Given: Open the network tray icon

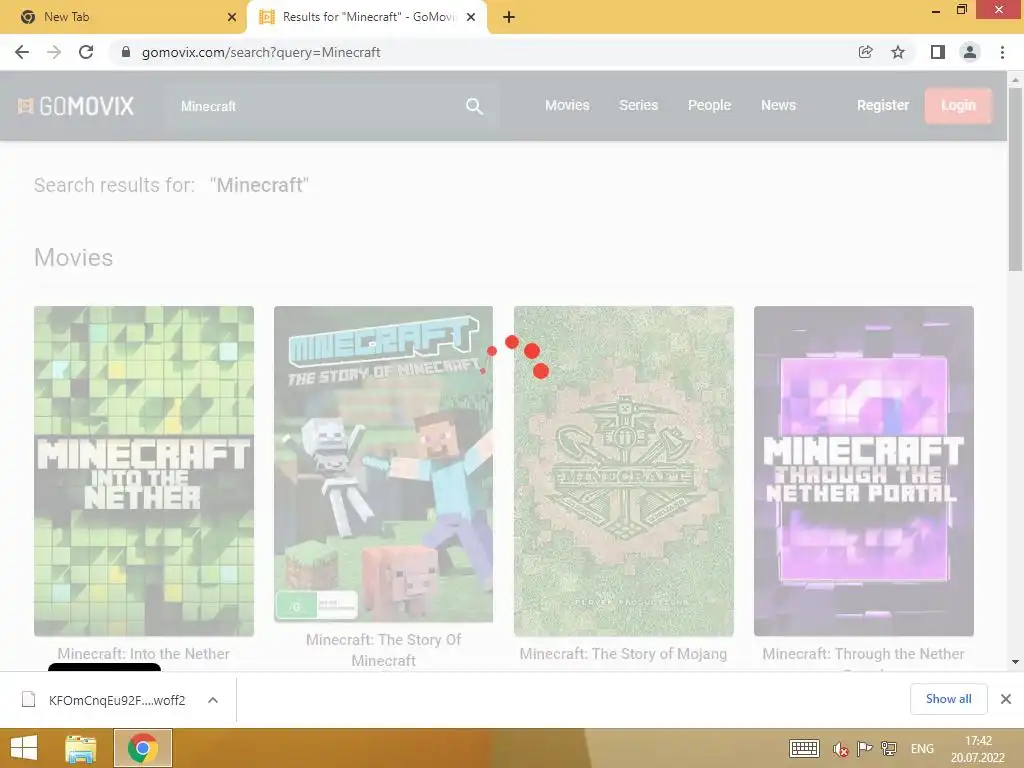Looking at the screenshot, I should click(889, 748).
